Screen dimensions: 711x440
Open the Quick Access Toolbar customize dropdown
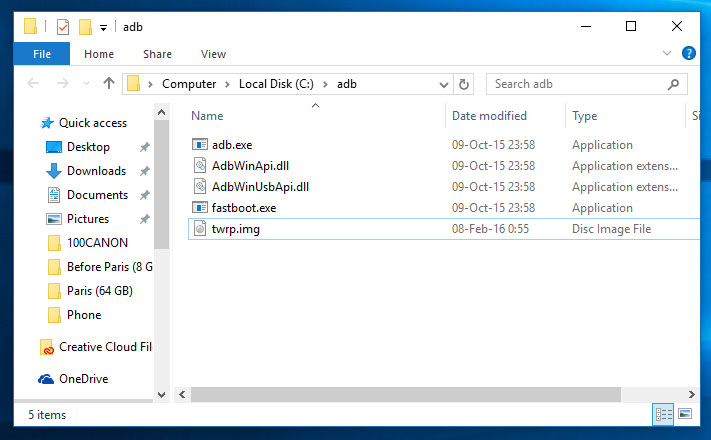coord(103,28)
